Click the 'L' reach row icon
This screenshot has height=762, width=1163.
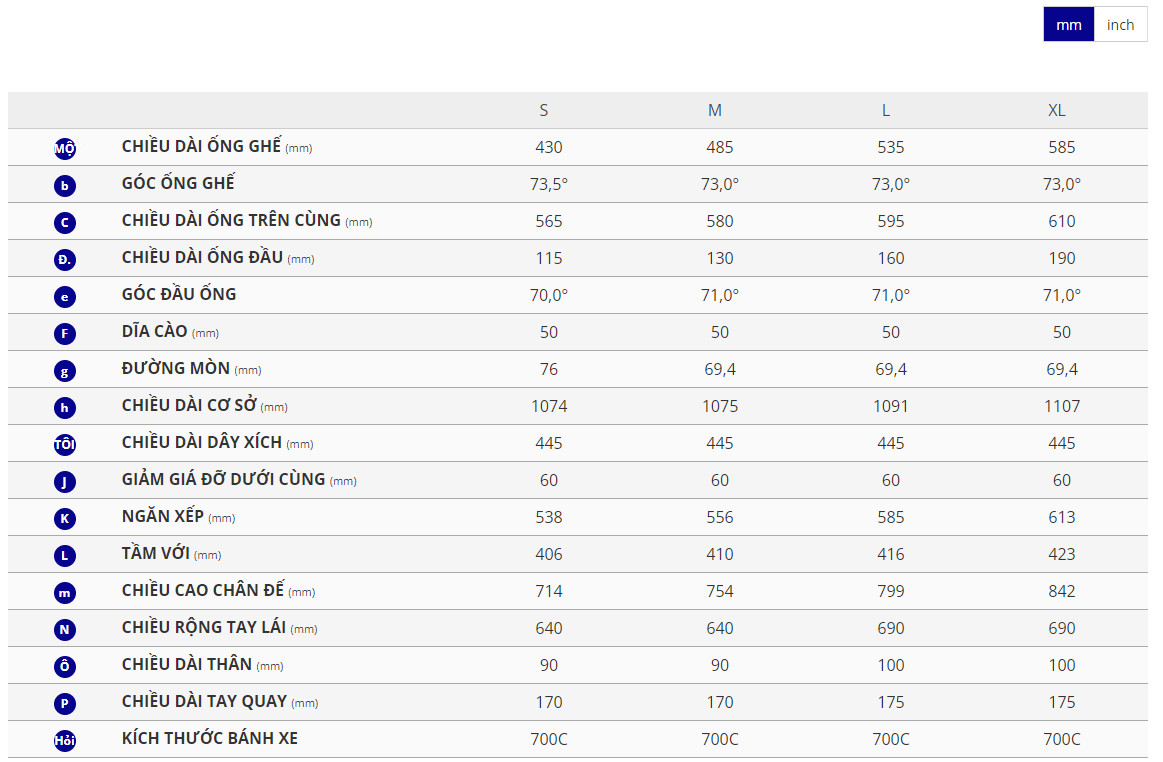click(x=65, y=555)
